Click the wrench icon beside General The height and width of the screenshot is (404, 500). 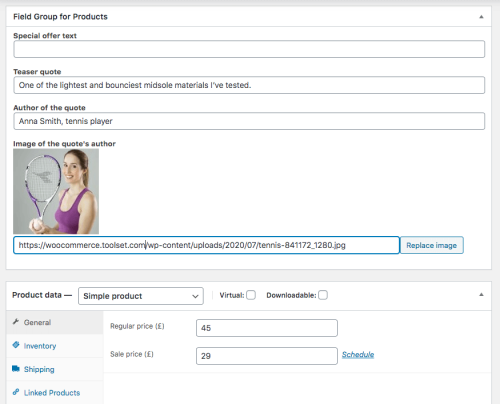[16, 322]
